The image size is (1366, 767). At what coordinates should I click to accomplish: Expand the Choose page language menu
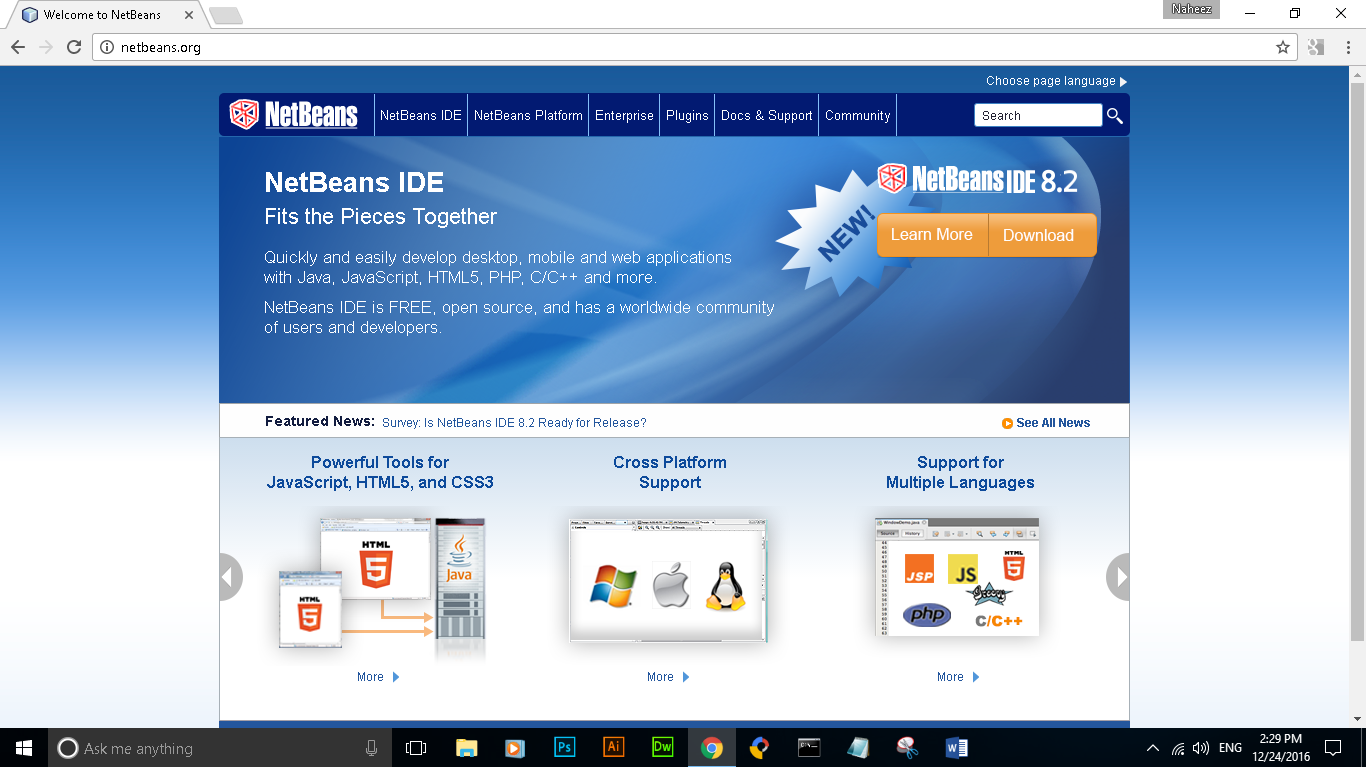[x=1056, y=81]
